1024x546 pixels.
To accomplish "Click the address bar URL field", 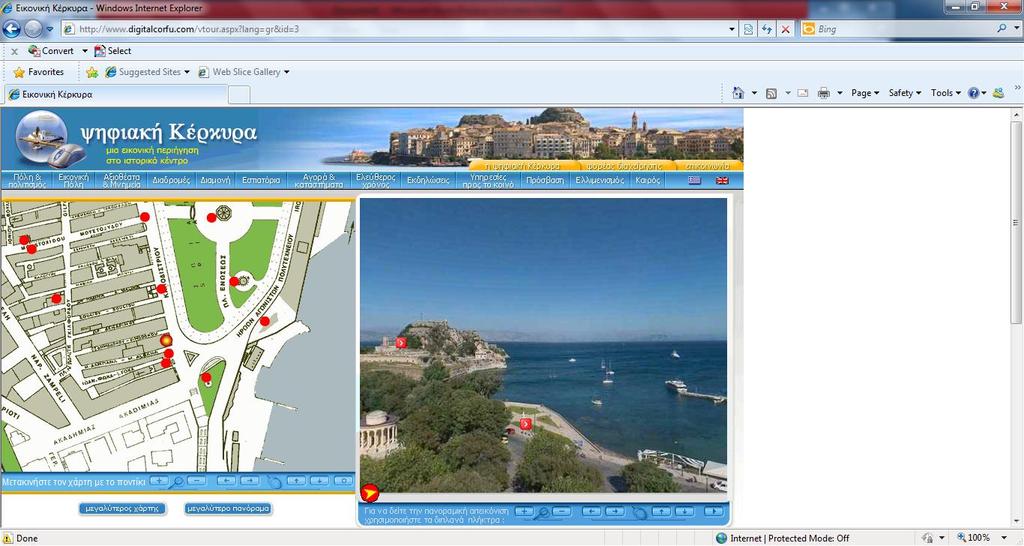I will pyautogui.click(x=395, y=29).
